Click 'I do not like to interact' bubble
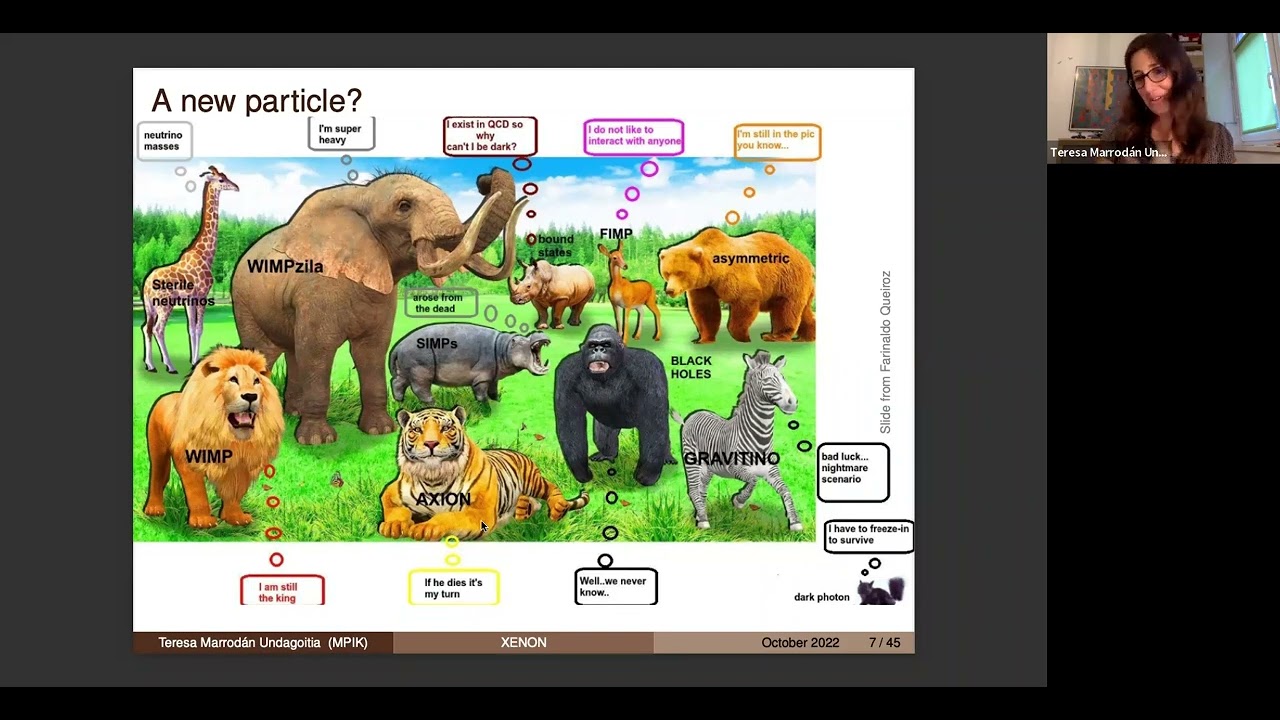 634,136
